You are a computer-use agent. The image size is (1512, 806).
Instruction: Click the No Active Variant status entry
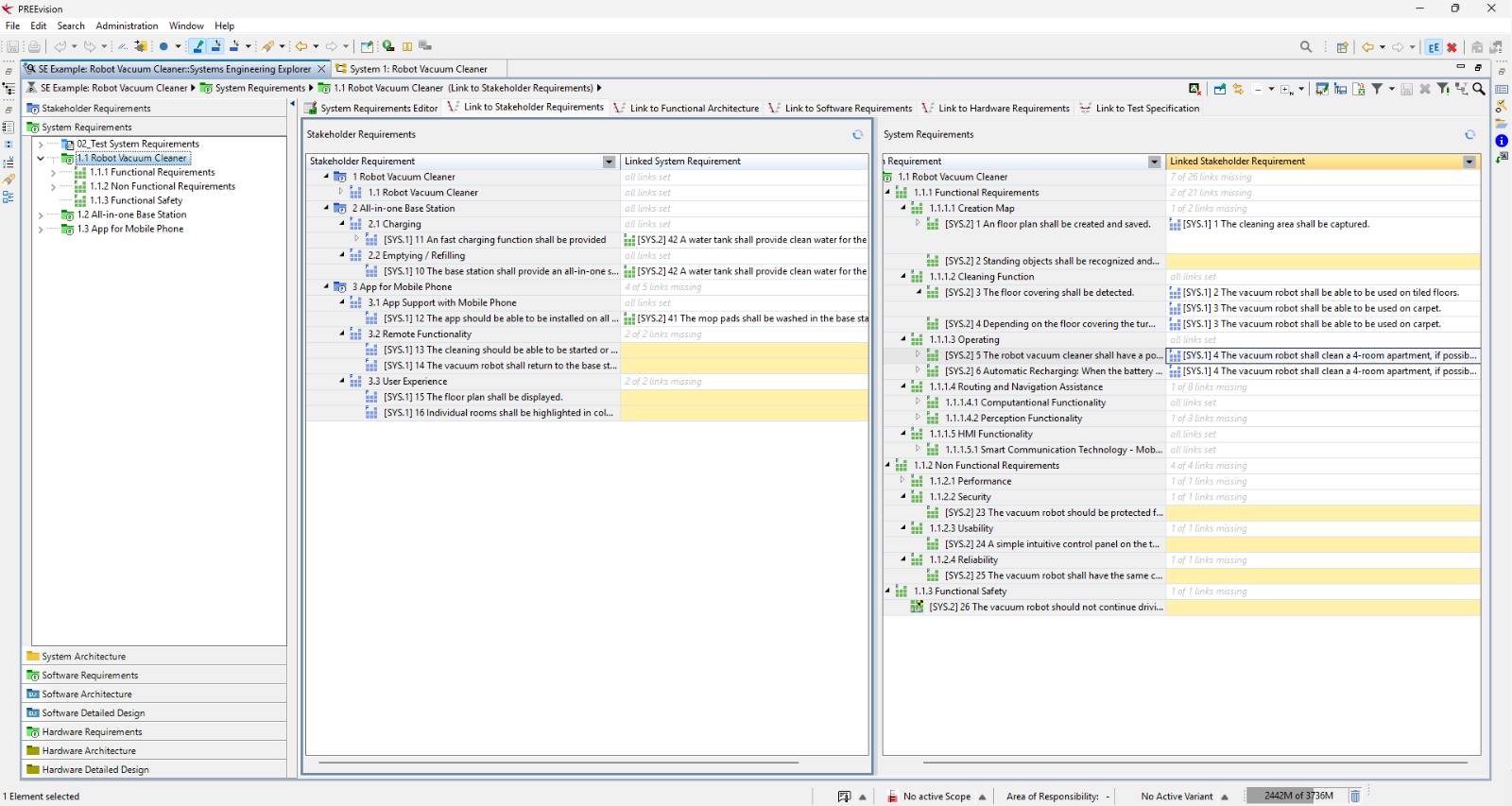tap(1177, 797)
